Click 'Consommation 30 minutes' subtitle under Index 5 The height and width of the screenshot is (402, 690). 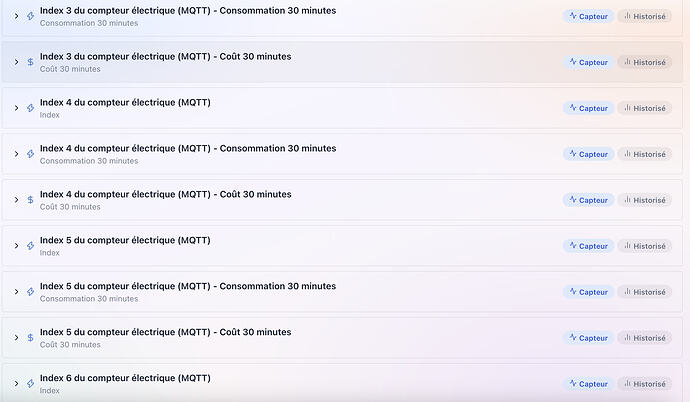89,299
